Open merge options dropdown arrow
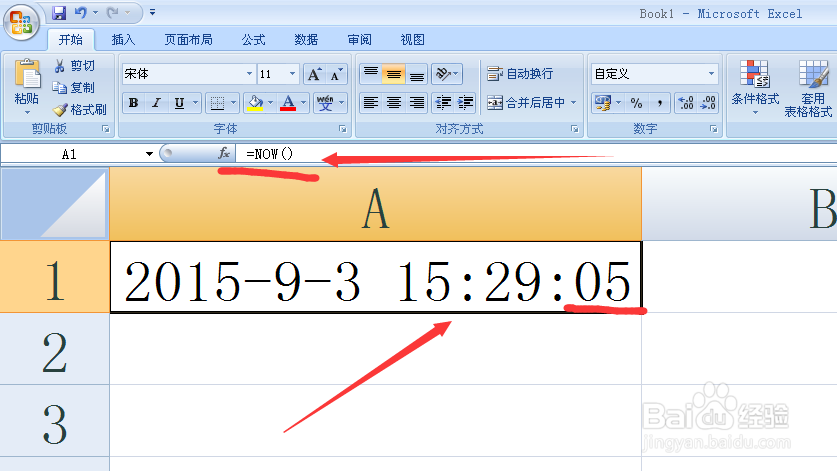The image size is (837, 471). tap(574, 103)
